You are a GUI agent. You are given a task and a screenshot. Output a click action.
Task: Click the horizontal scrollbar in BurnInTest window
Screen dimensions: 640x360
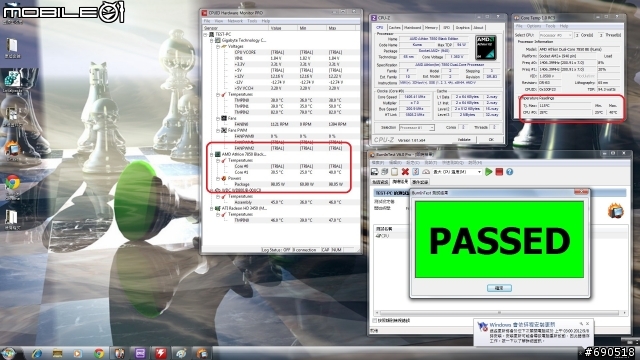500,313
